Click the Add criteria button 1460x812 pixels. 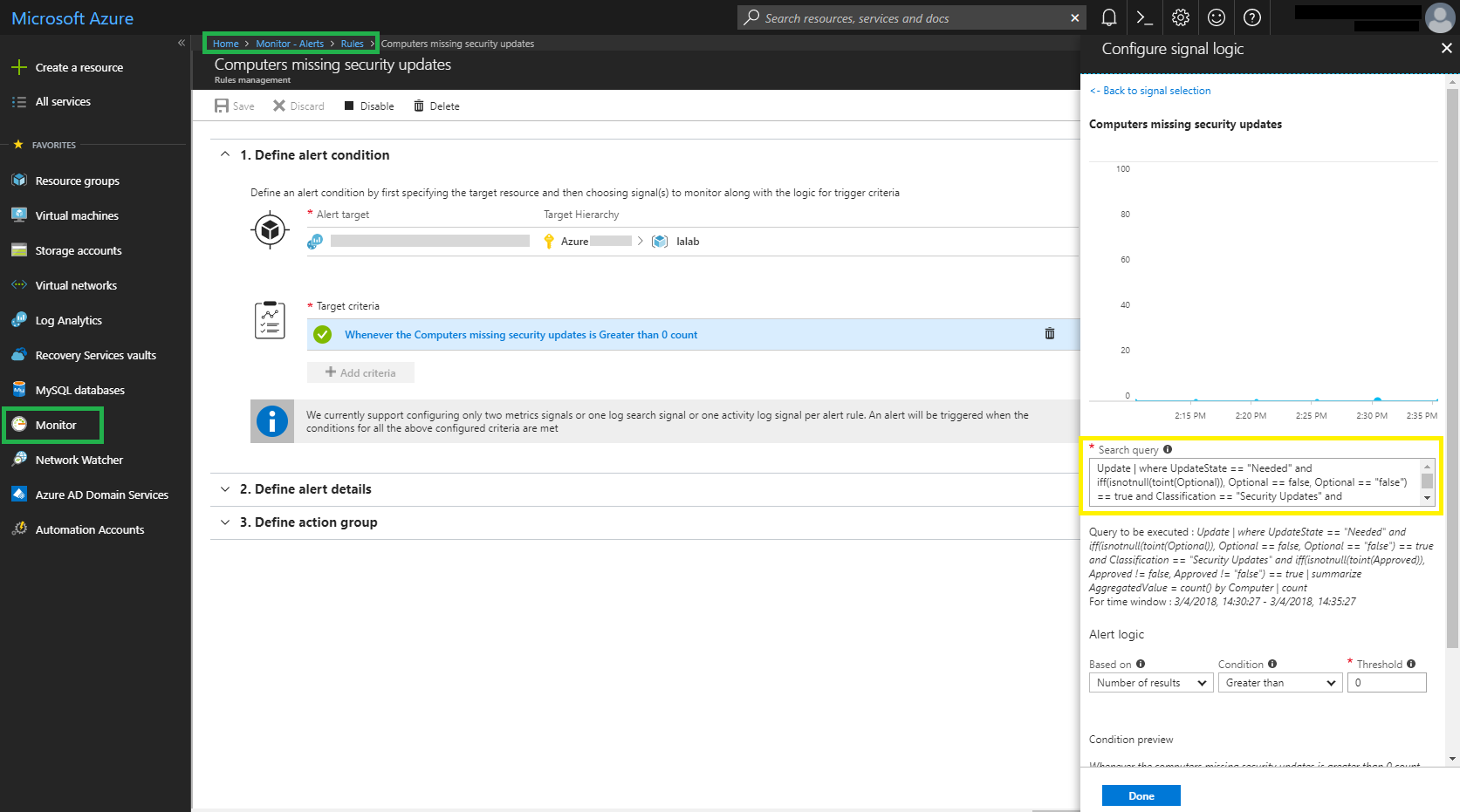pyautogui.click(x=360, y=372)
